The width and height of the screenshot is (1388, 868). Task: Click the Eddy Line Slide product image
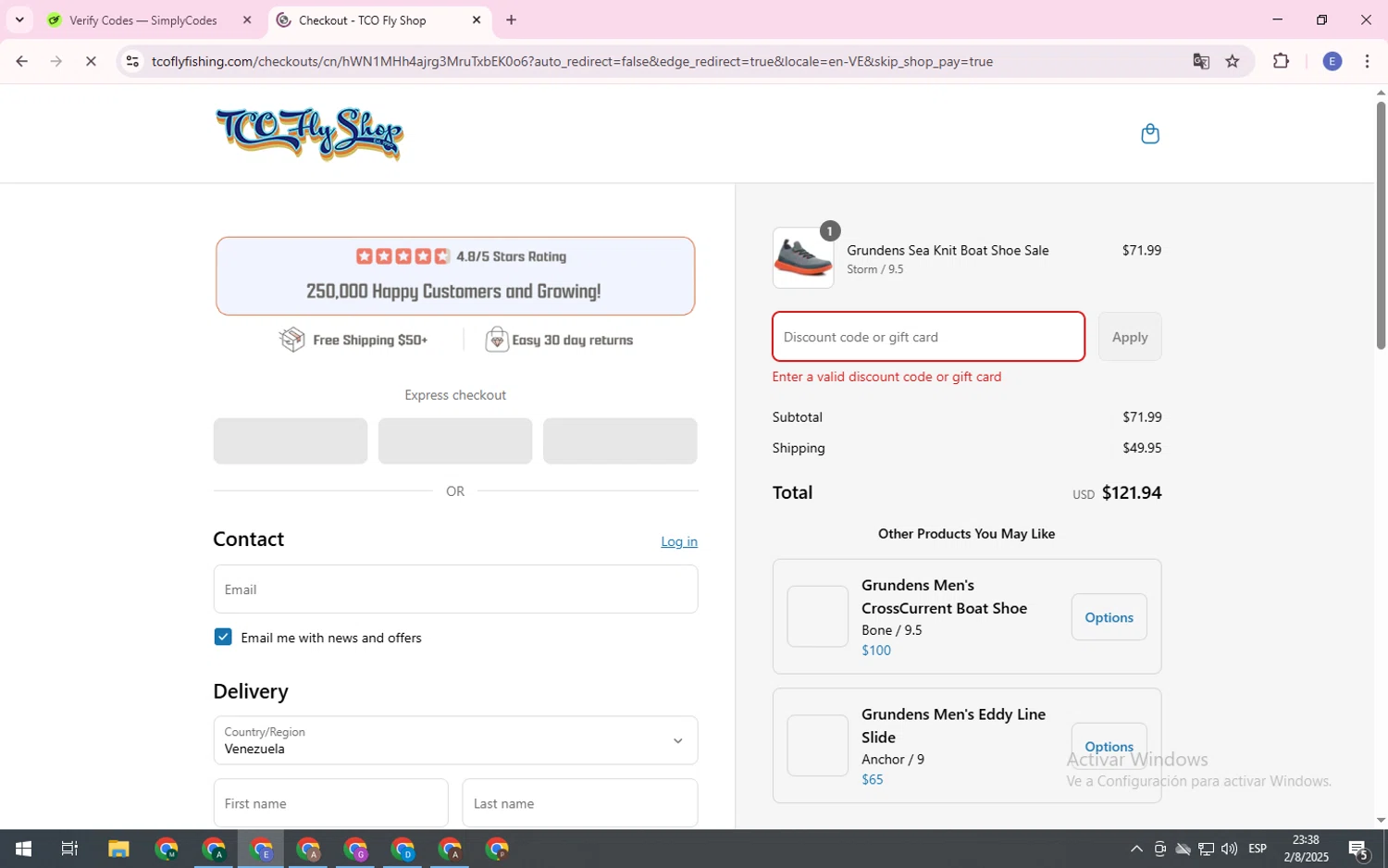[818, 745]
